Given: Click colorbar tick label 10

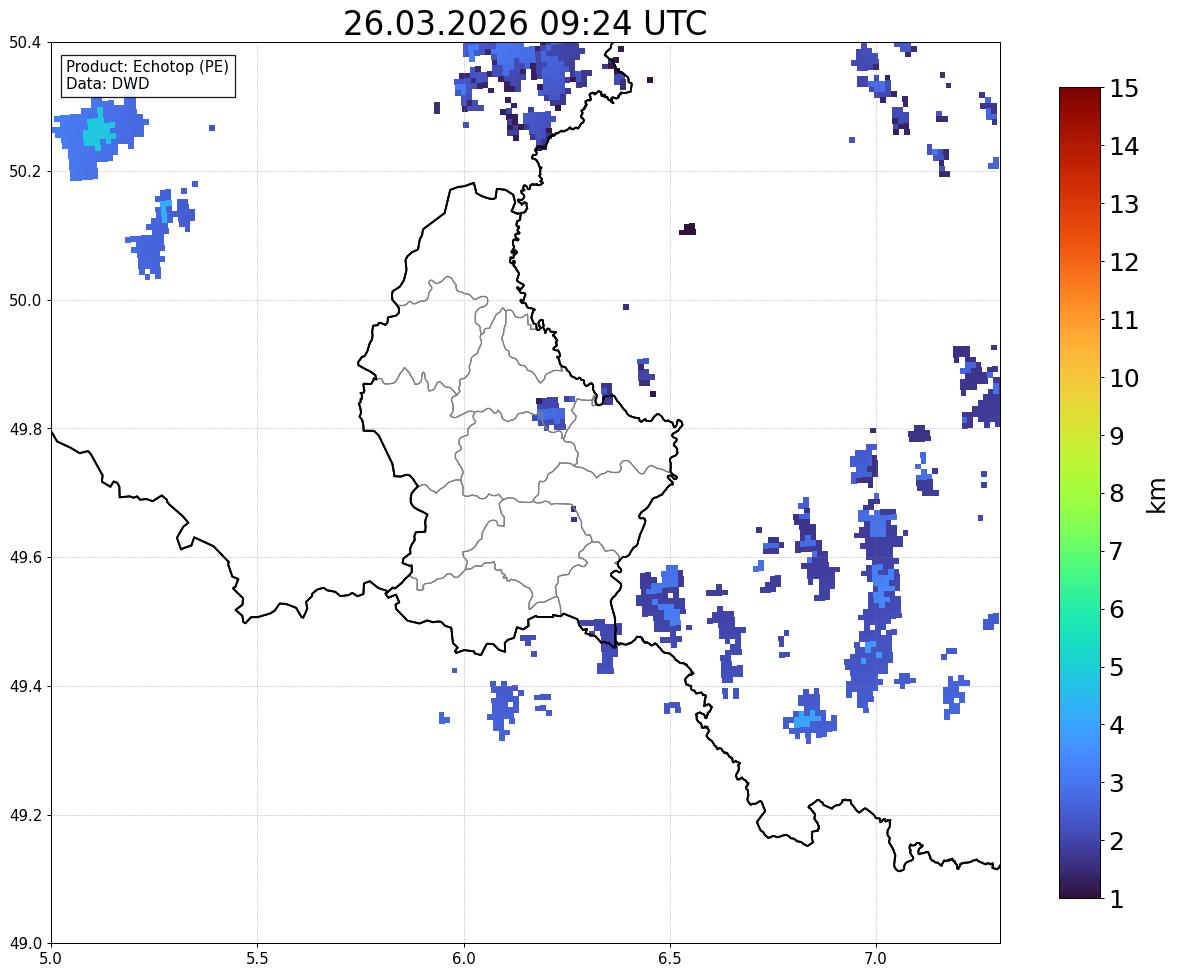Looking at the screenshot, I should 1124,378.
